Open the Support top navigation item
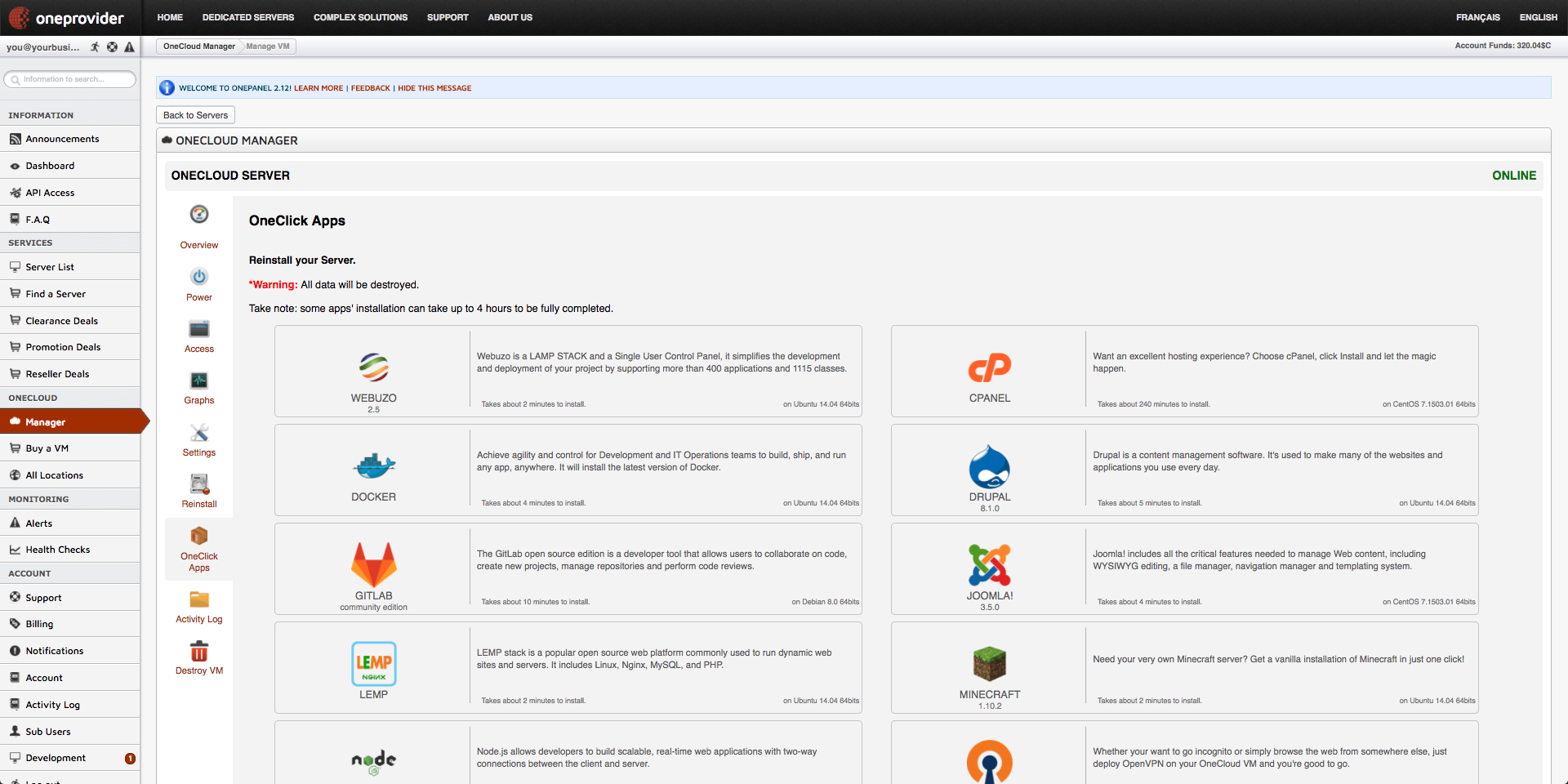Viewport: 1568px width, 784px height. (448, 17)
